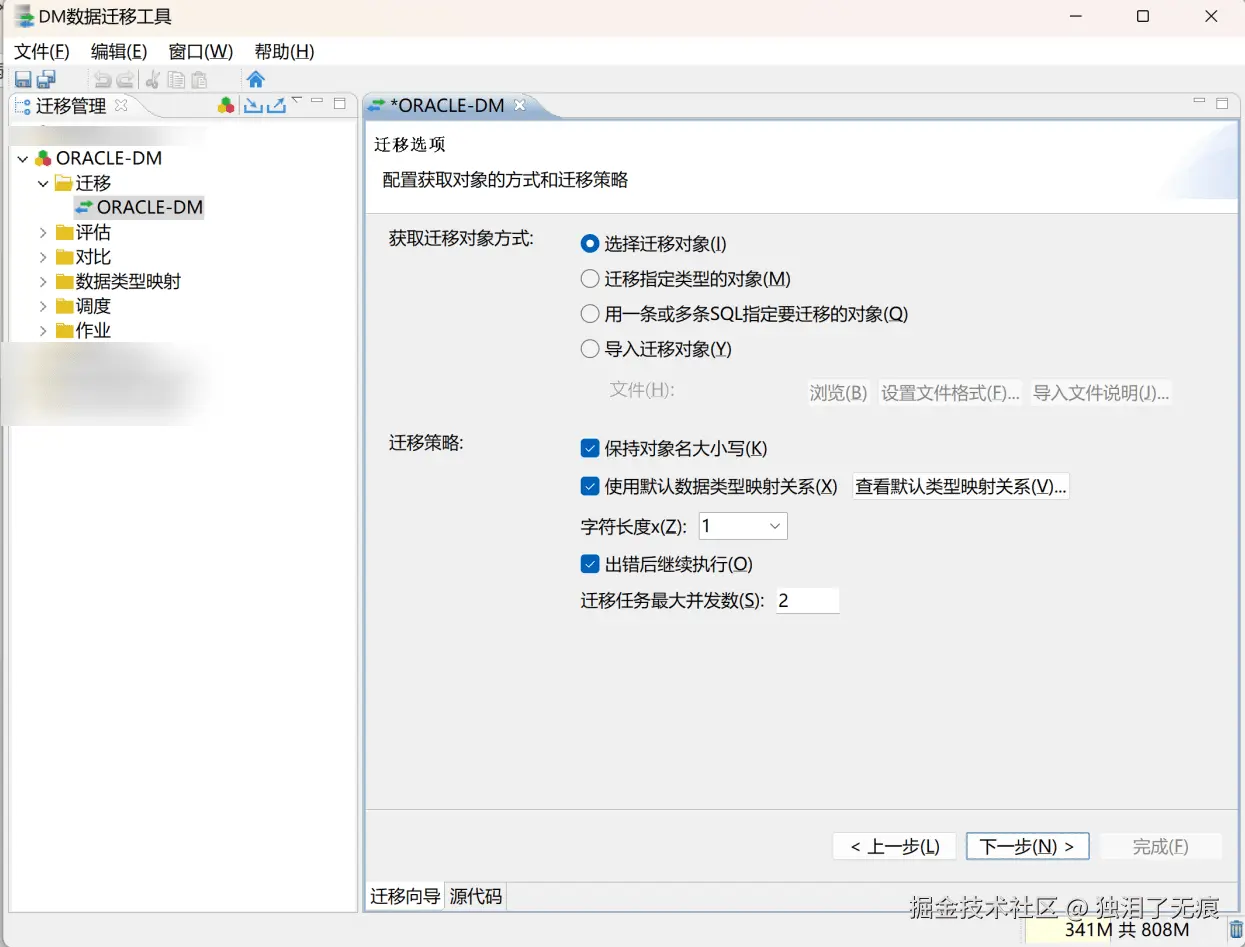Select the 选择迁移对象 radio option

tap(590, 243)
